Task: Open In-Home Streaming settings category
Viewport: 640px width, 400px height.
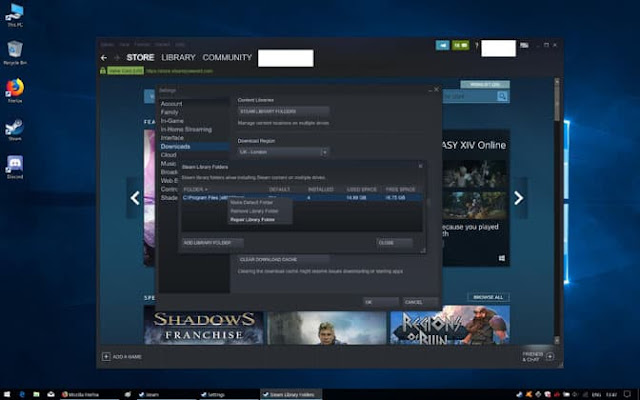Action: coord(186,129)
